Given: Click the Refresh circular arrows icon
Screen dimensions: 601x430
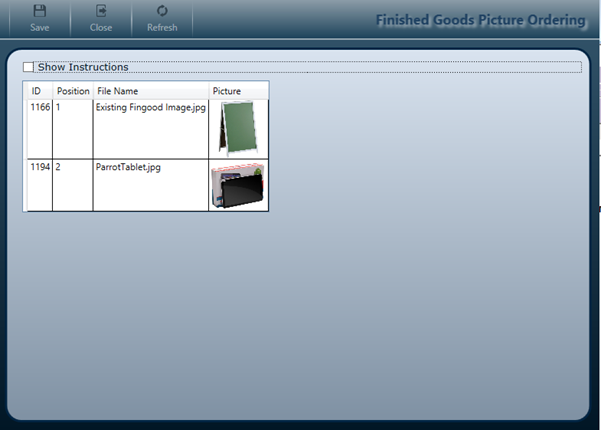Looking at the screenshot, I should (x=162, y=11).
